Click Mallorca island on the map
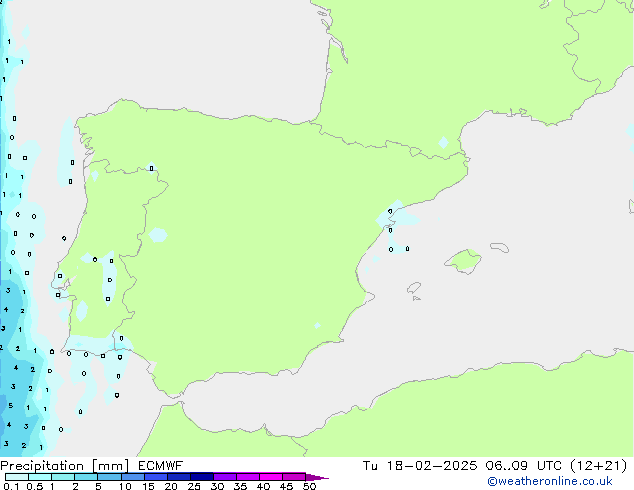Viewport: 634px width, 490px height. [462, 262]
